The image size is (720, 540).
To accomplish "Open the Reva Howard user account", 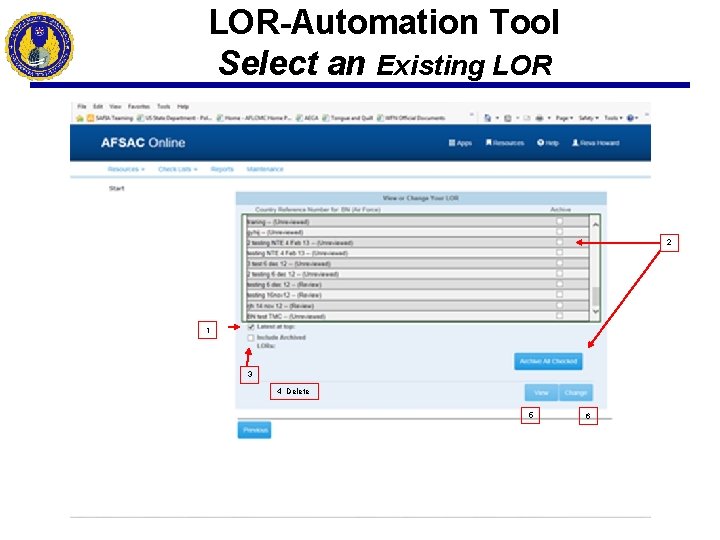I will (x=596, y=143).
